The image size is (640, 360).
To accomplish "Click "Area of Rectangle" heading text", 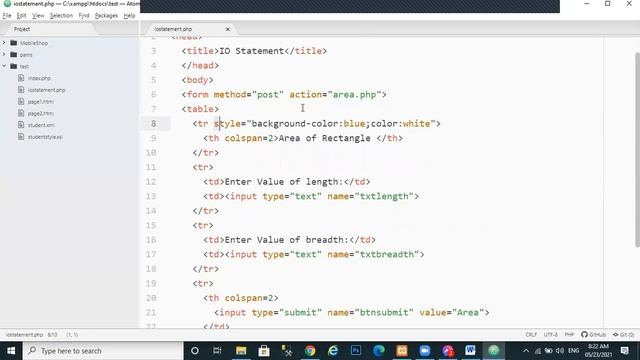I will point(324,138).
